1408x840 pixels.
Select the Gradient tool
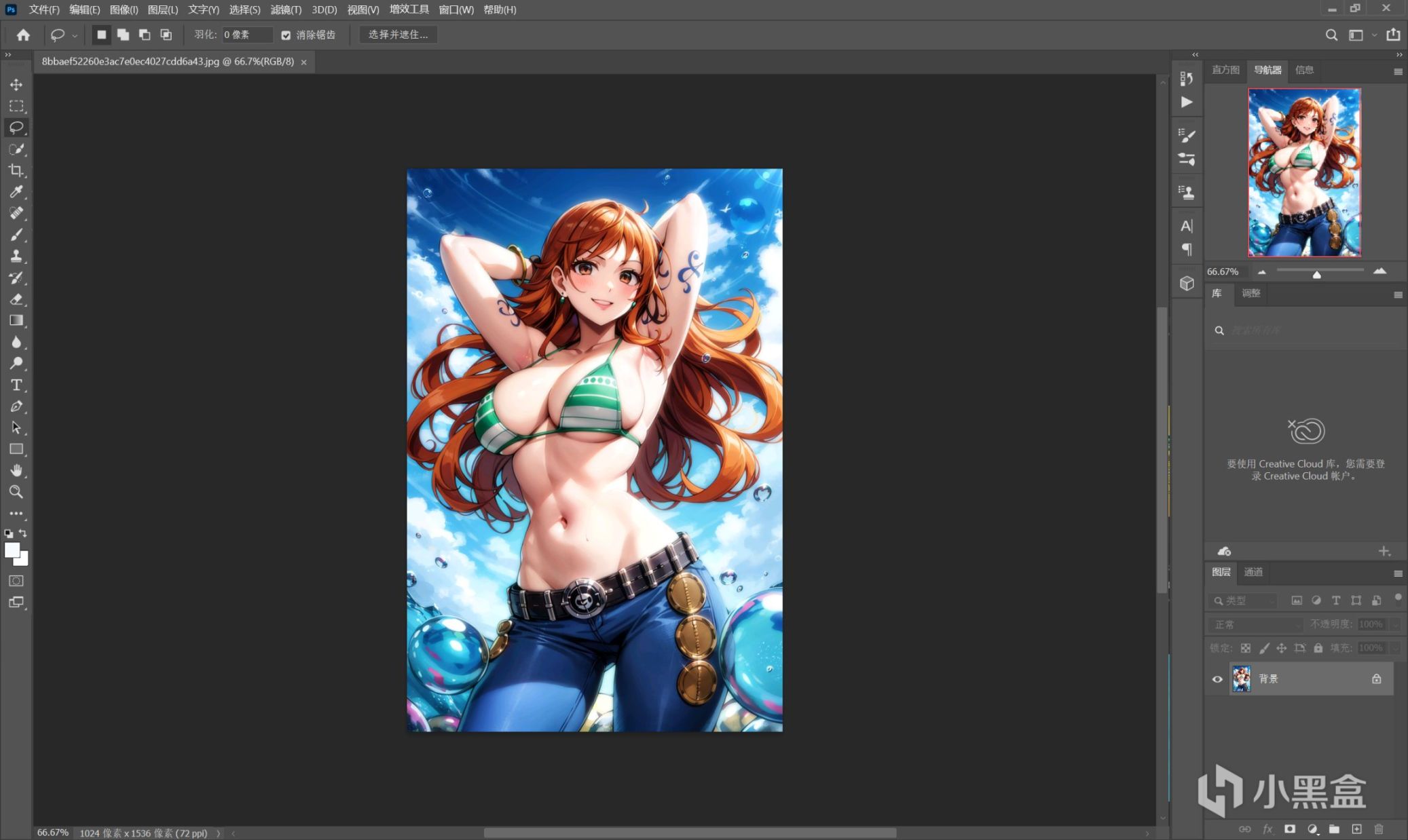16,320
